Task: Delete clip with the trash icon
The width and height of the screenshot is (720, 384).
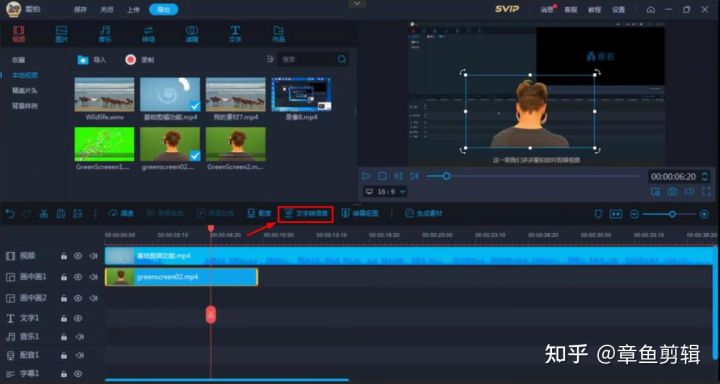Action: pos(61,214)
